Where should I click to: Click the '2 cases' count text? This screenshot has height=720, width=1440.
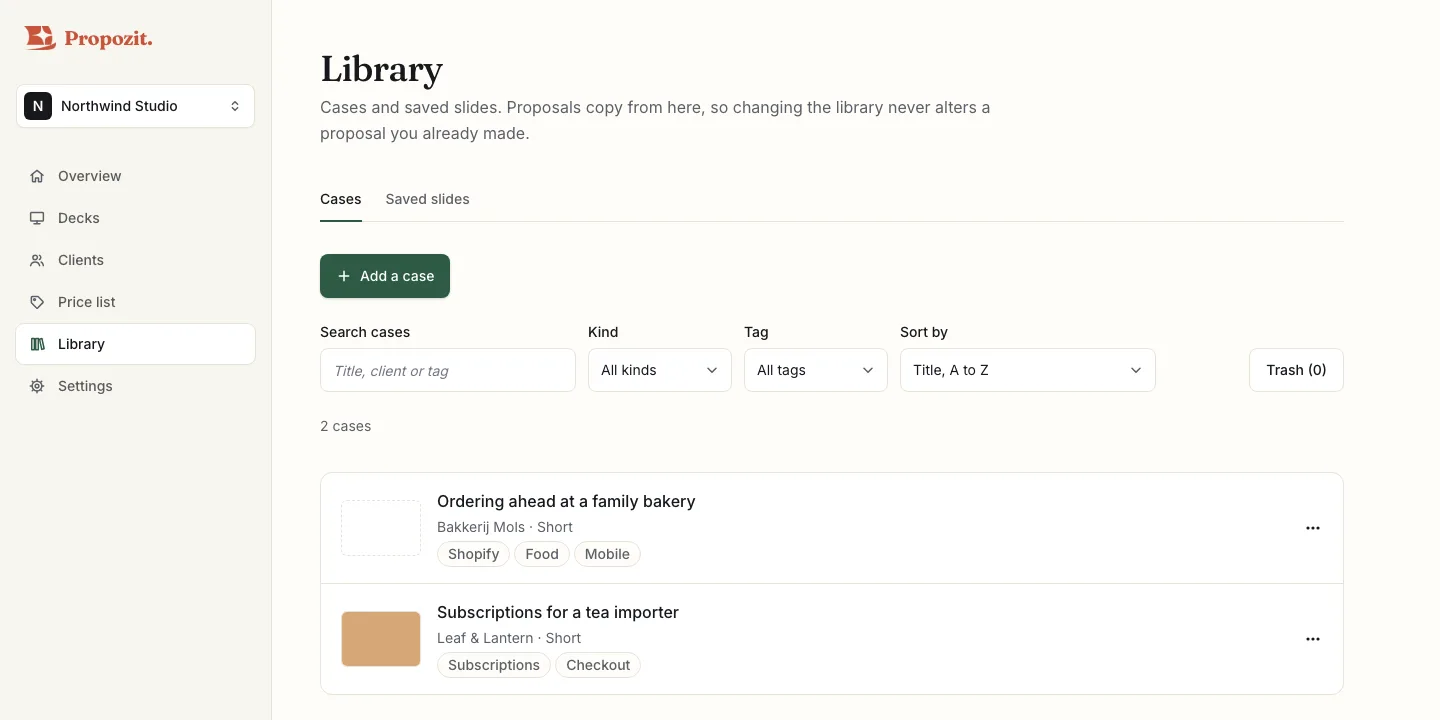(x=345, y=426)
